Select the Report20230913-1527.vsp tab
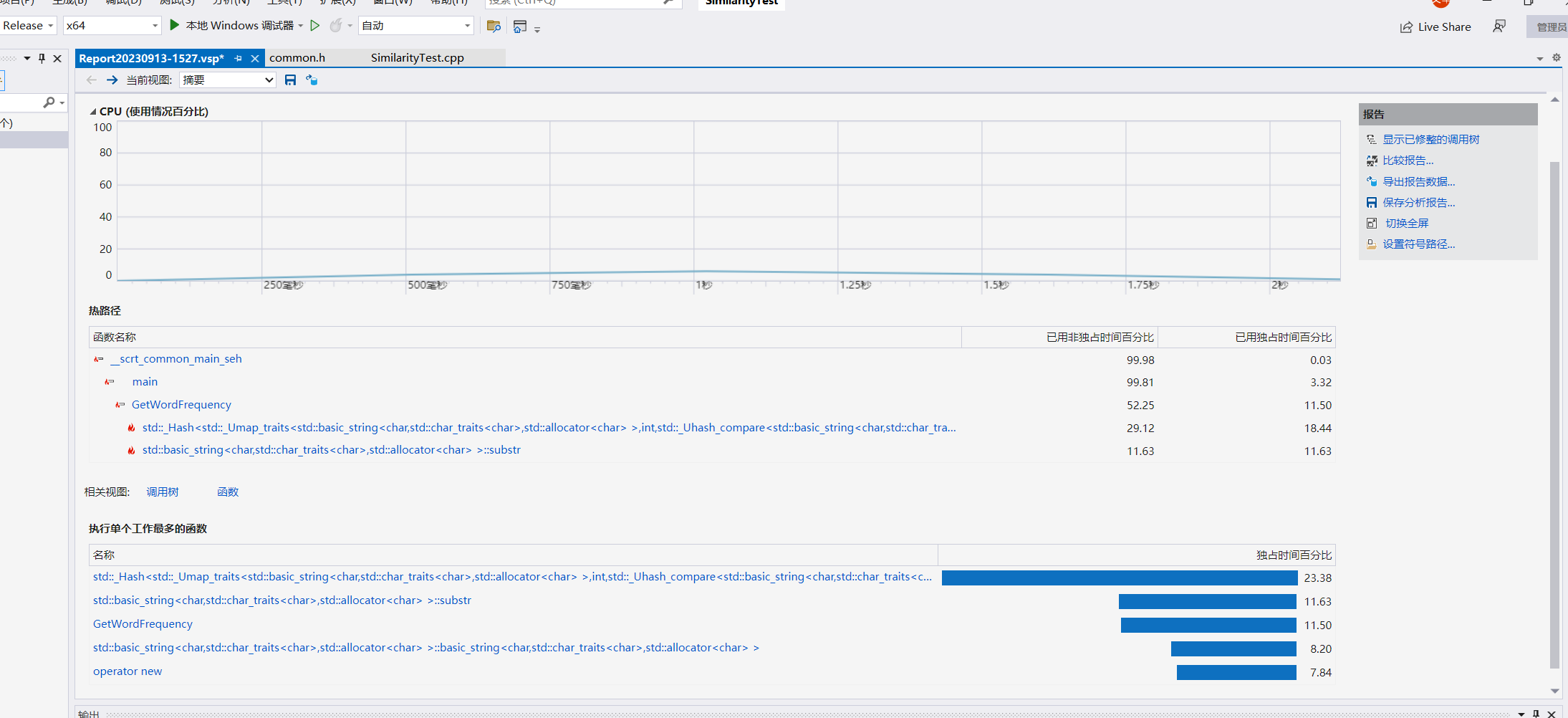 tap(151, 58)
